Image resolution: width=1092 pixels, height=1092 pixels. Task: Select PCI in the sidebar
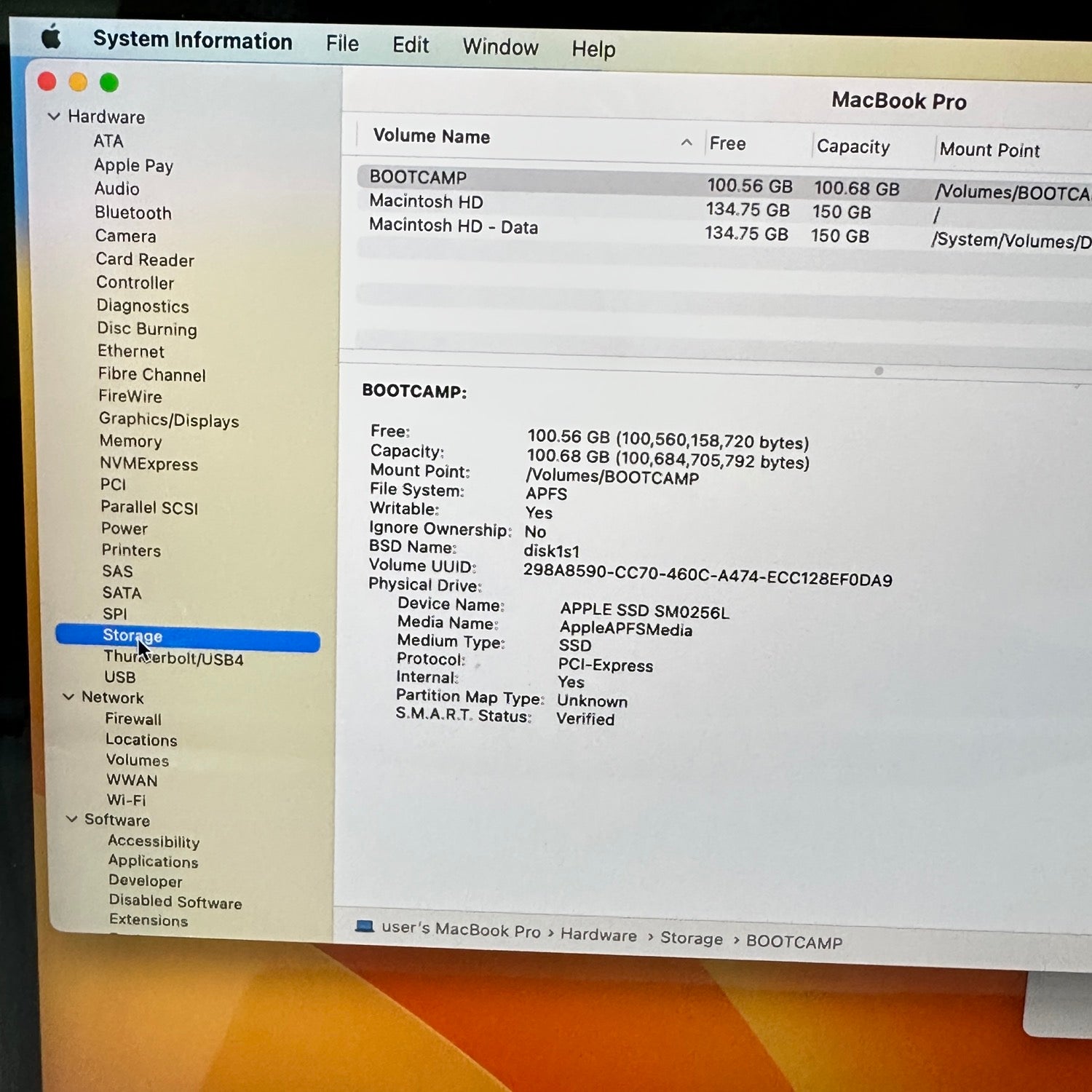pos(114,485)
